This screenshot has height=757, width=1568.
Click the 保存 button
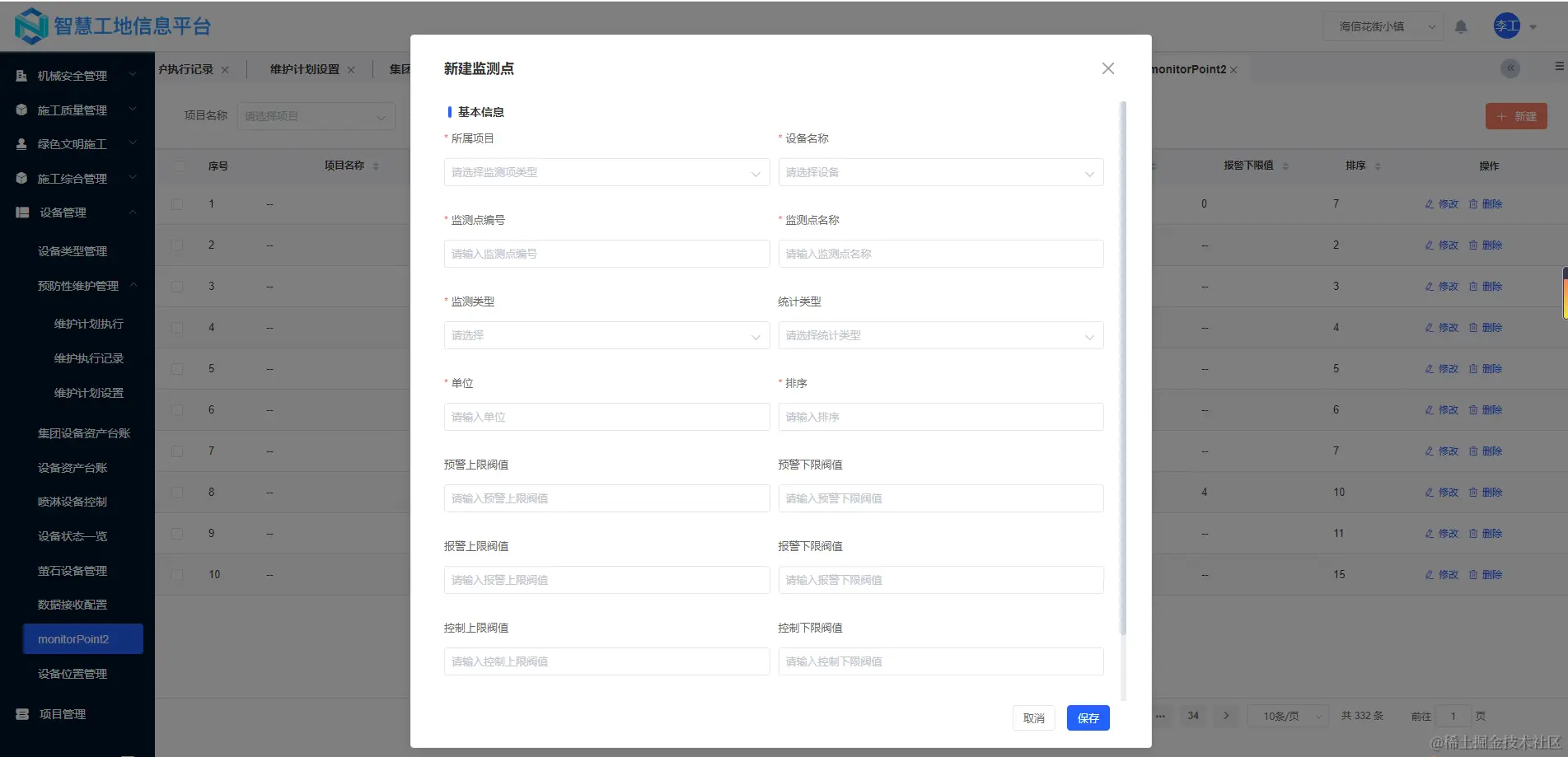1088,717
